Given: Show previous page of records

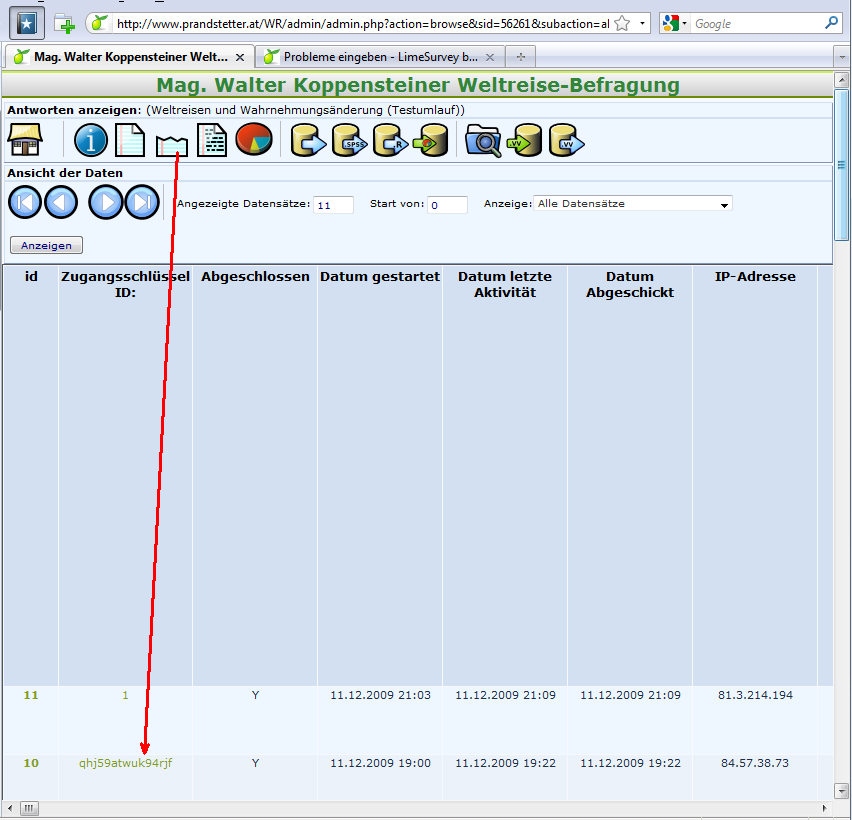Looking at the screenshot, I should [61, 203].
